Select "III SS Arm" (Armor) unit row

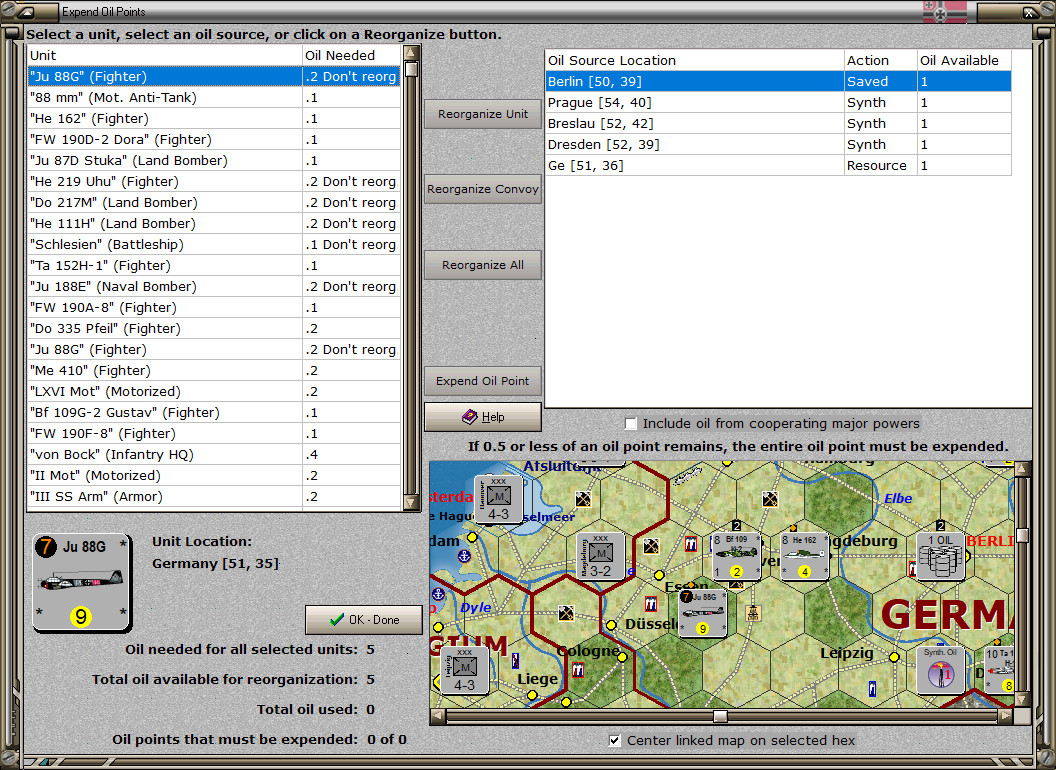(x=214, y=496)
